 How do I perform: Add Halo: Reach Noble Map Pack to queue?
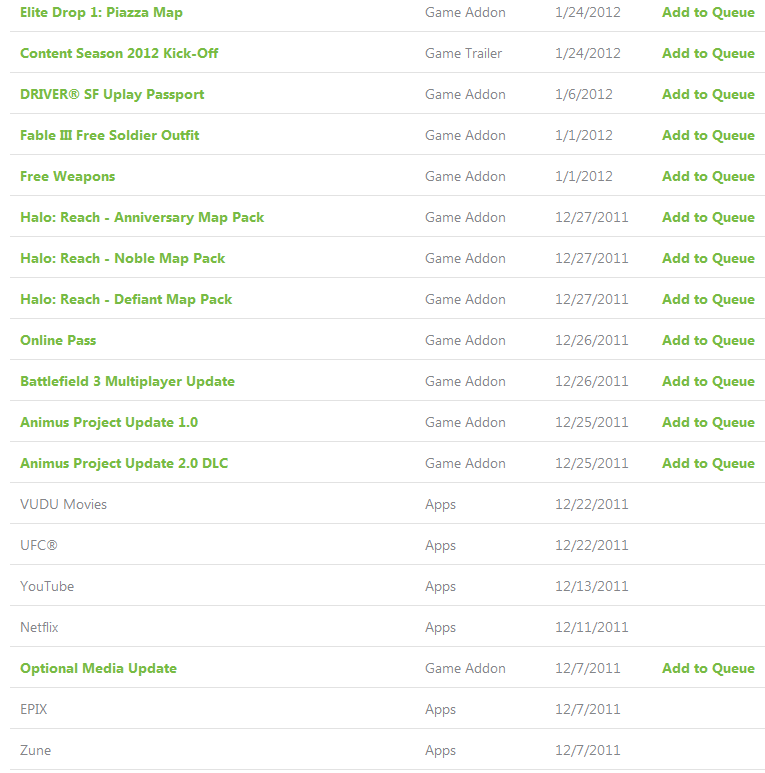tap(708, 258)
